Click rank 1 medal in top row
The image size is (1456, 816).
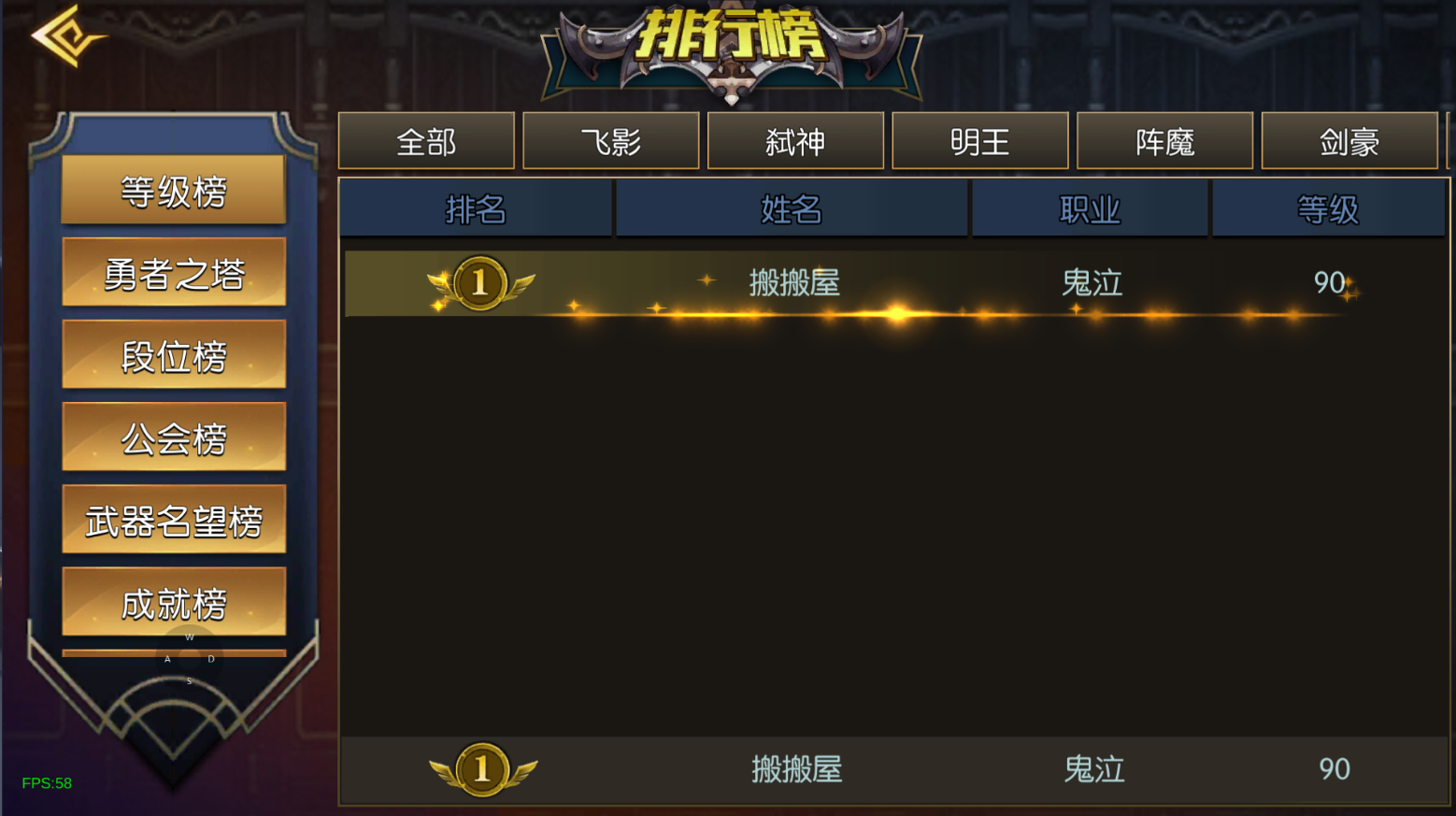click(480, 283)
